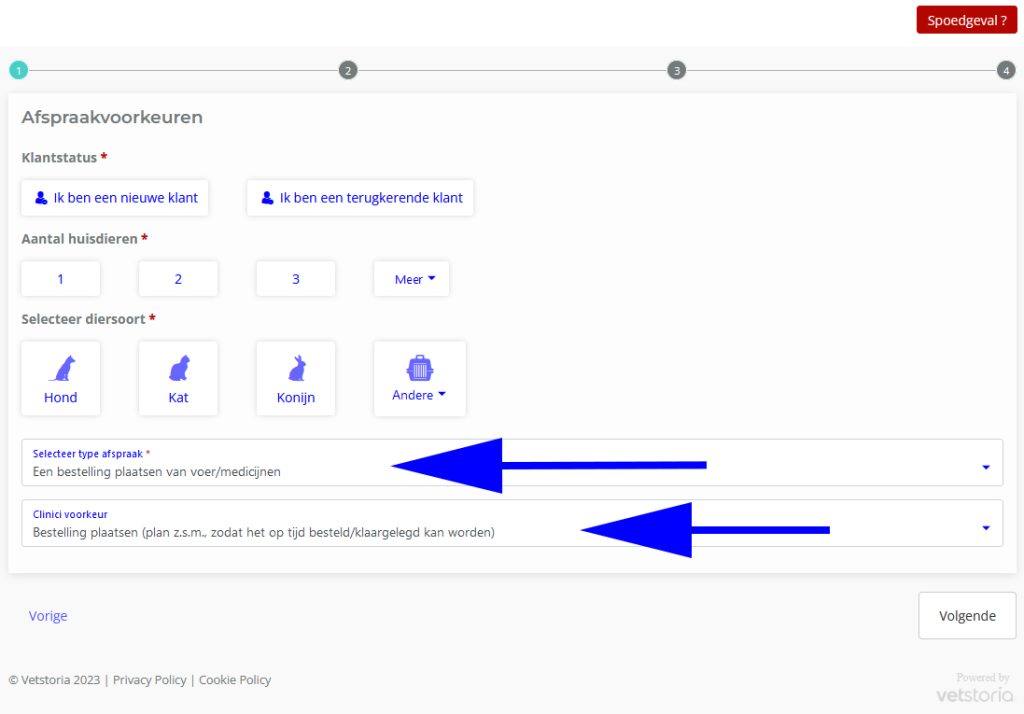Jump to step 4 in progress bar

pyautogui.click(x=1006, y=70)
